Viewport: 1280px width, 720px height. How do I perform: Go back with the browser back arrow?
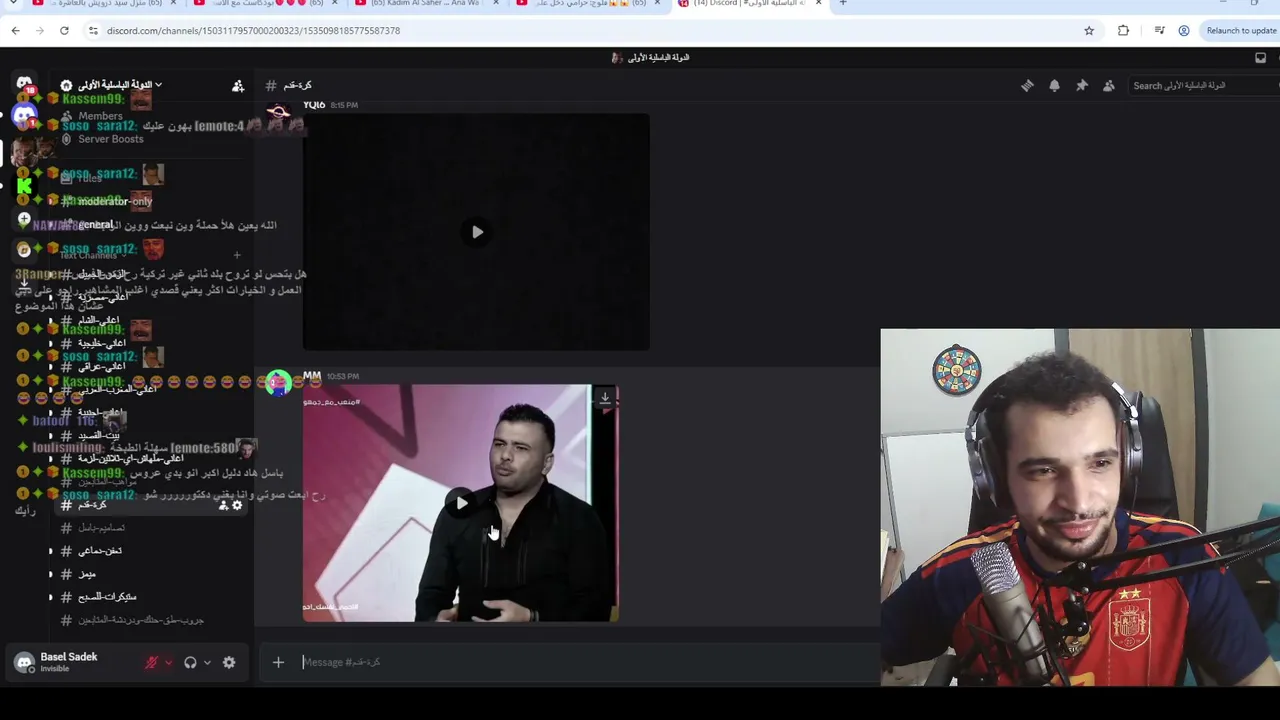tap(15, 31)
